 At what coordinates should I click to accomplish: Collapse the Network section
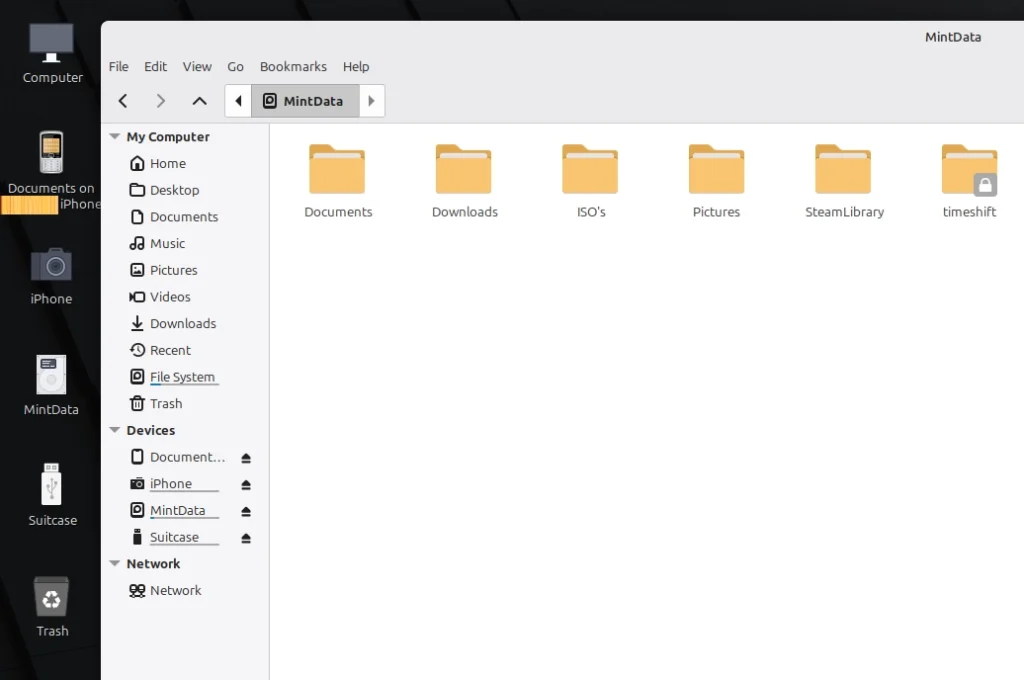[114, 563]
